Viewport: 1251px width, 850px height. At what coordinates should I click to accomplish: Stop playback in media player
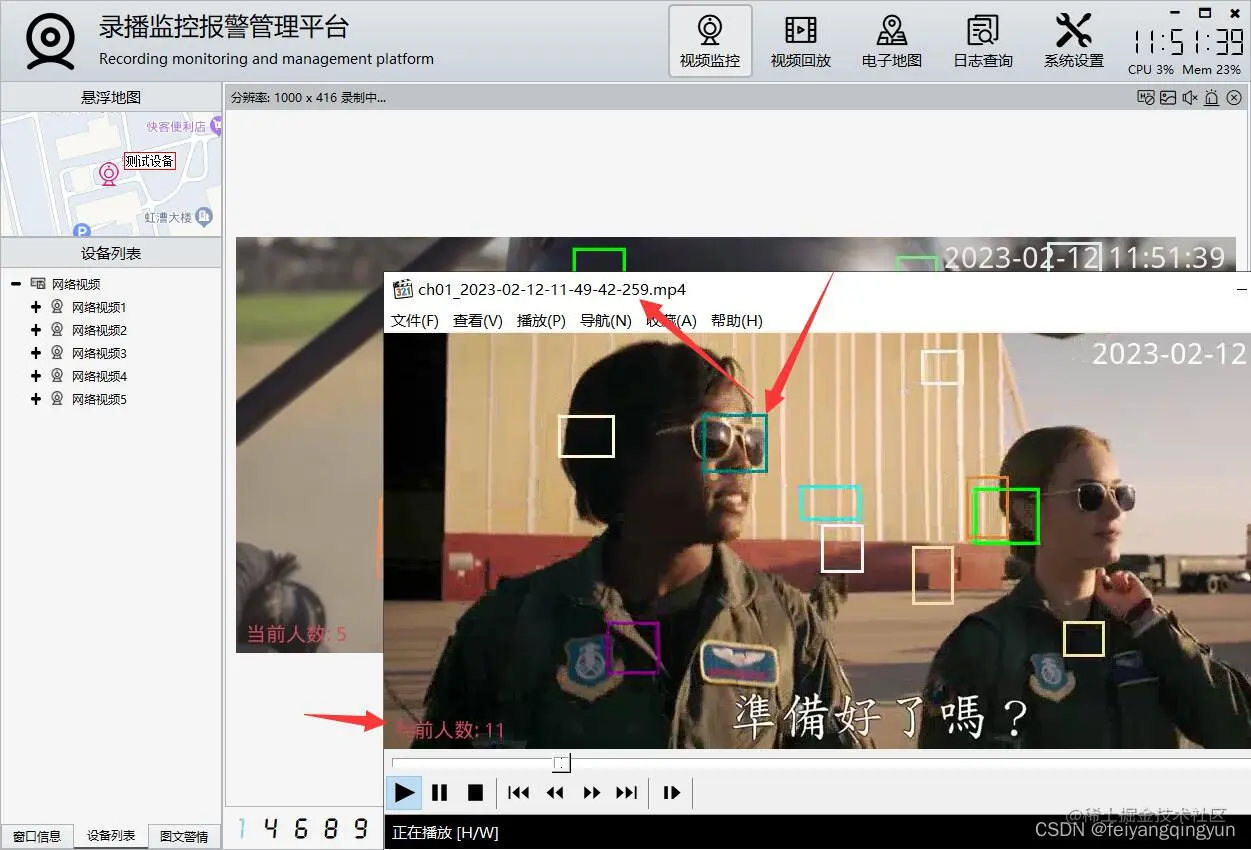476,793
